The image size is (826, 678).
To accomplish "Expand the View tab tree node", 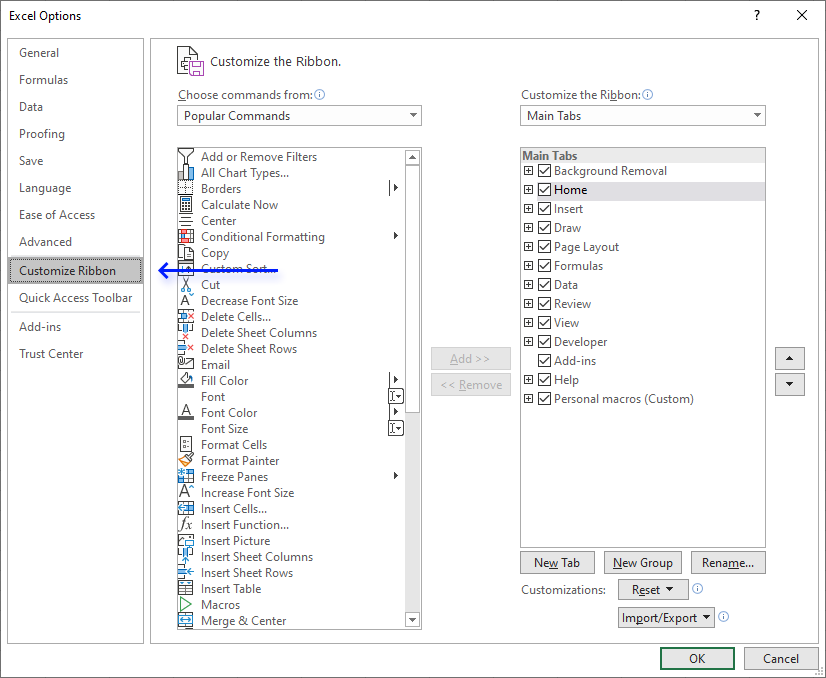I will point(528,322).
